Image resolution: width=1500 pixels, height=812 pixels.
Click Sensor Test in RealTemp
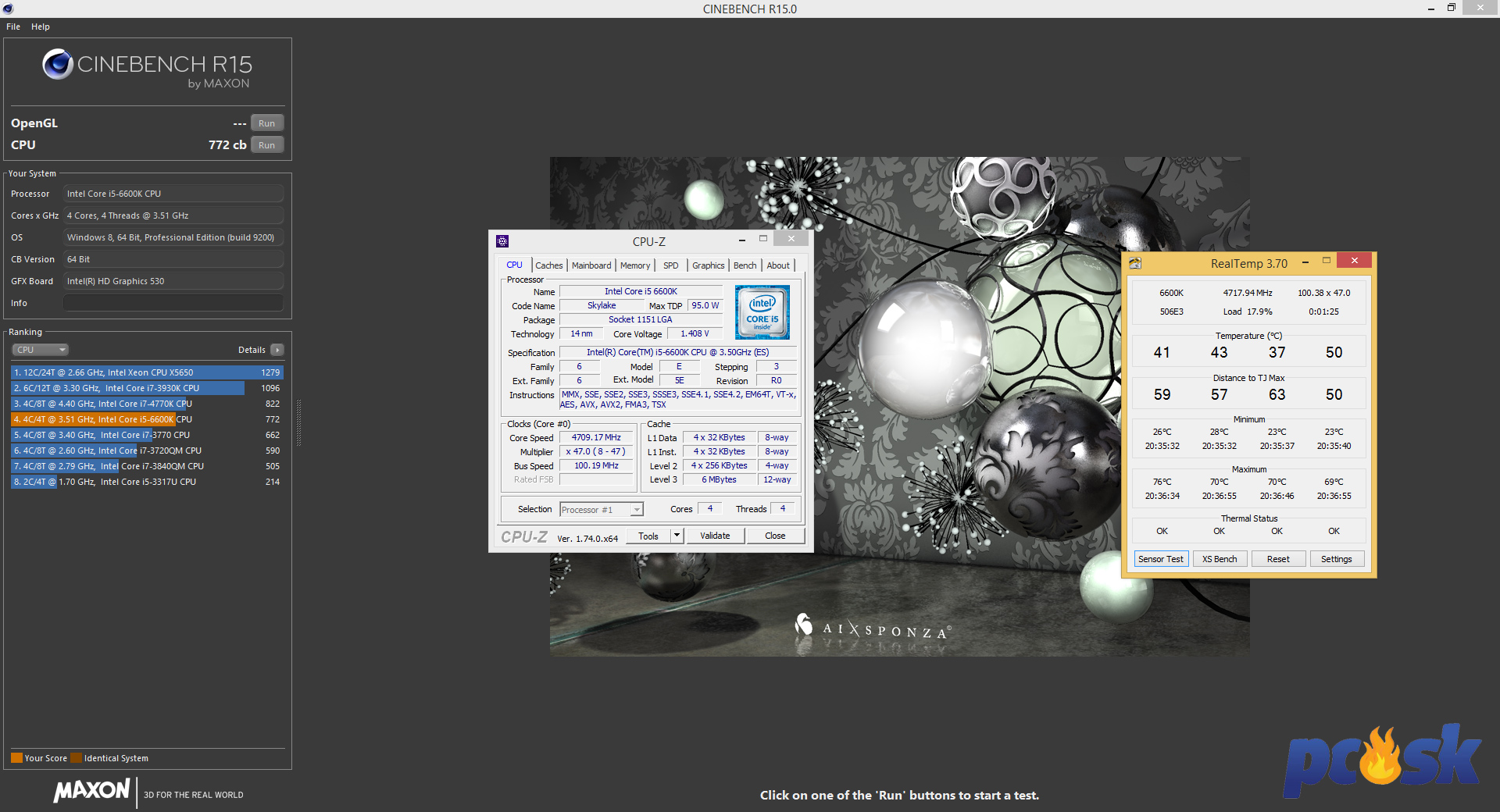(1161, 559)
